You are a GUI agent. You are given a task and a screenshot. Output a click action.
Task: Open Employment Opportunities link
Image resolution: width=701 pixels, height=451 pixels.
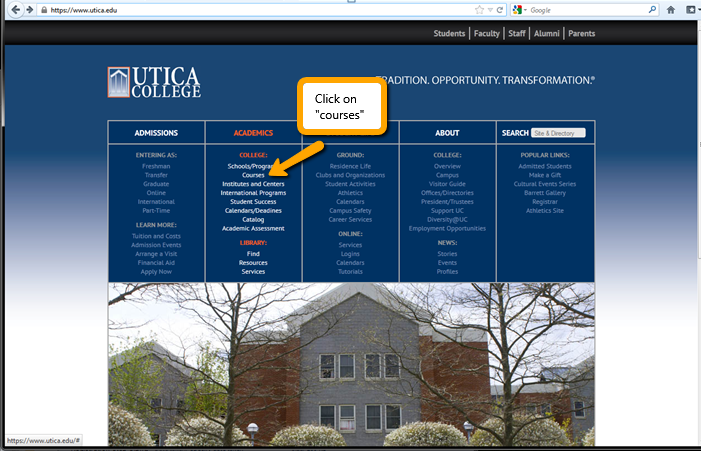(447, 228)
